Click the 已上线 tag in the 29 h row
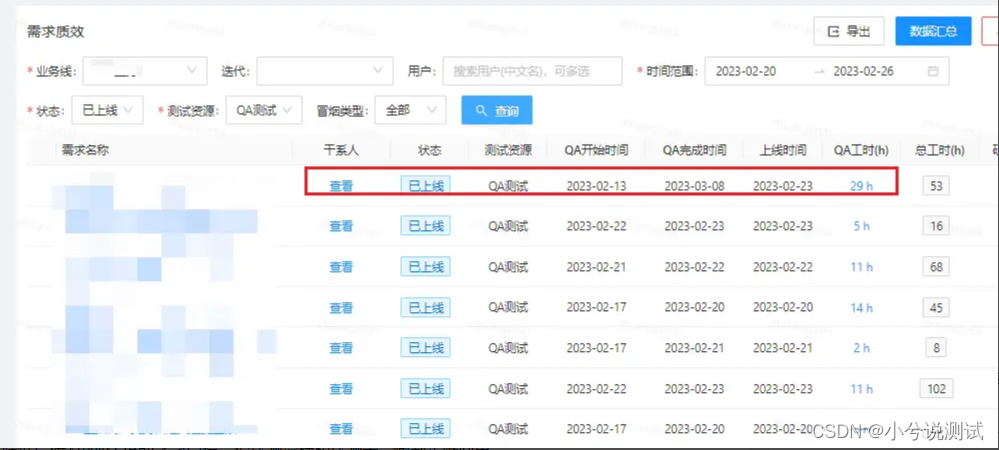 426,185
